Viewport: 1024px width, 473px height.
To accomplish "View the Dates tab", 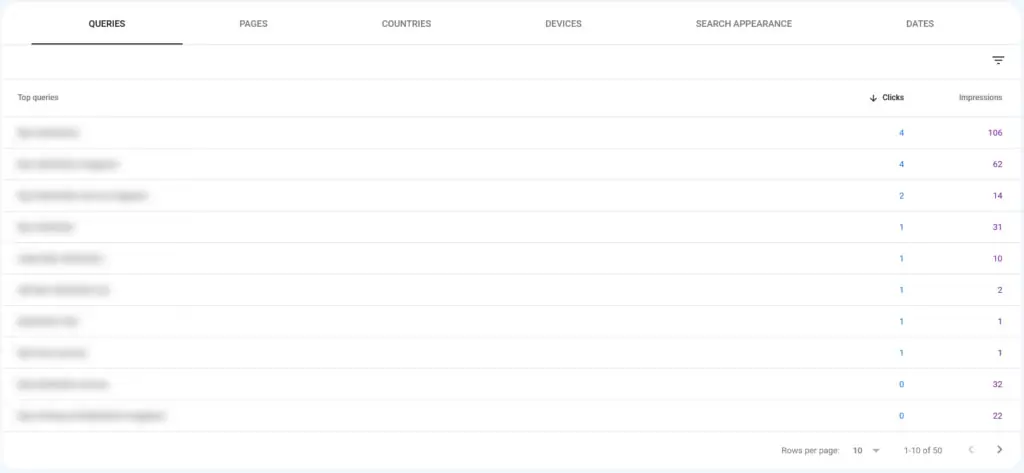I will 919,24.
